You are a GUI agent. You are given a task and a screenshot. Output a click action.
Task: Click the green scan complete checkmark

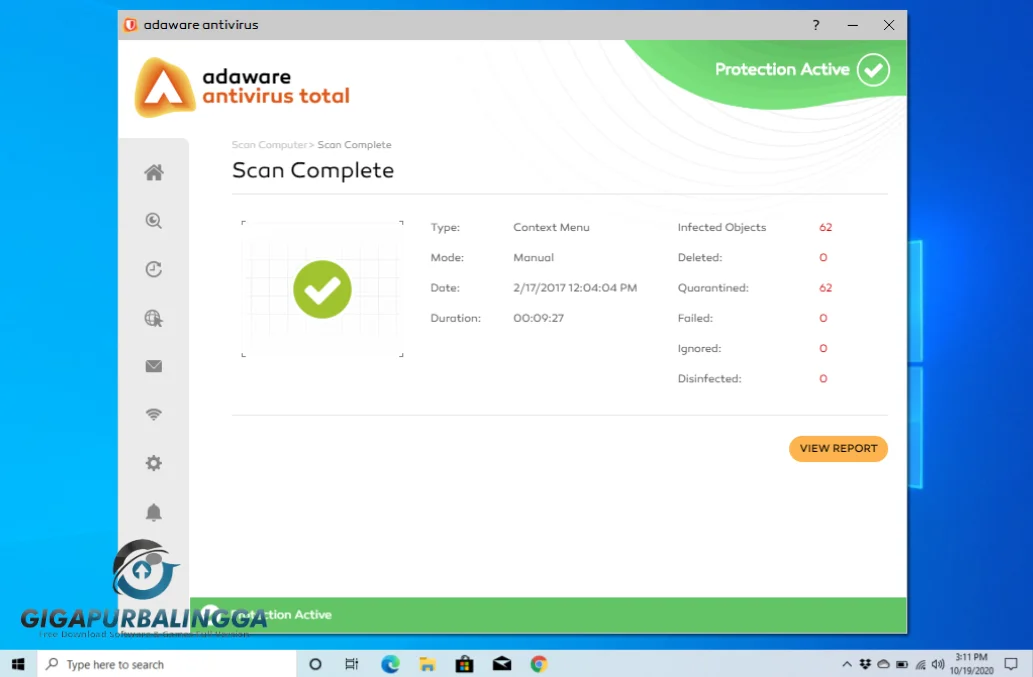coord(322,289)
